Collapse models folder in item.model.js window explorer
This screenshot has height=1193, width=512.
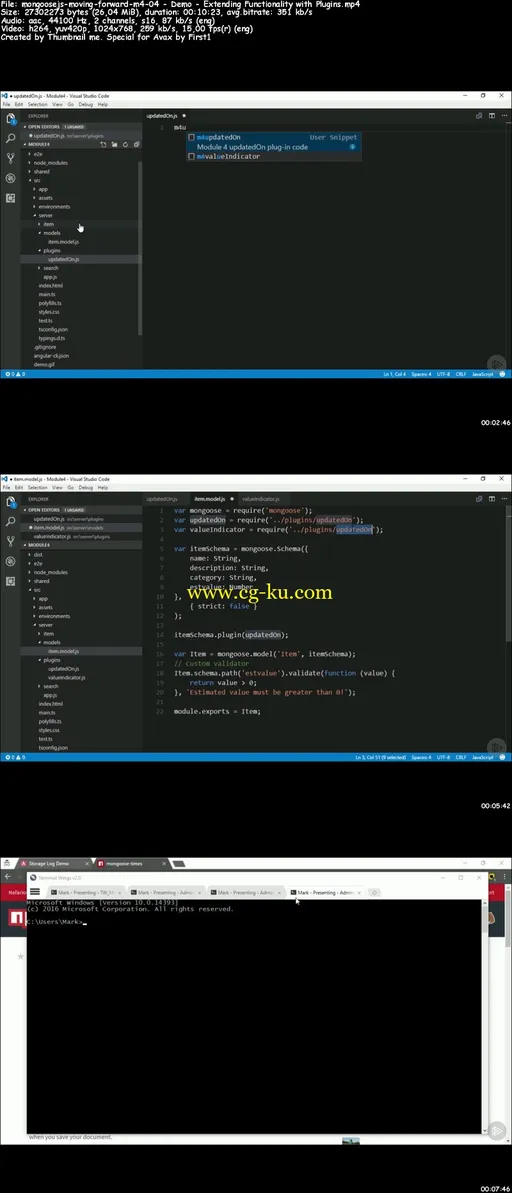tap(52, 642)
